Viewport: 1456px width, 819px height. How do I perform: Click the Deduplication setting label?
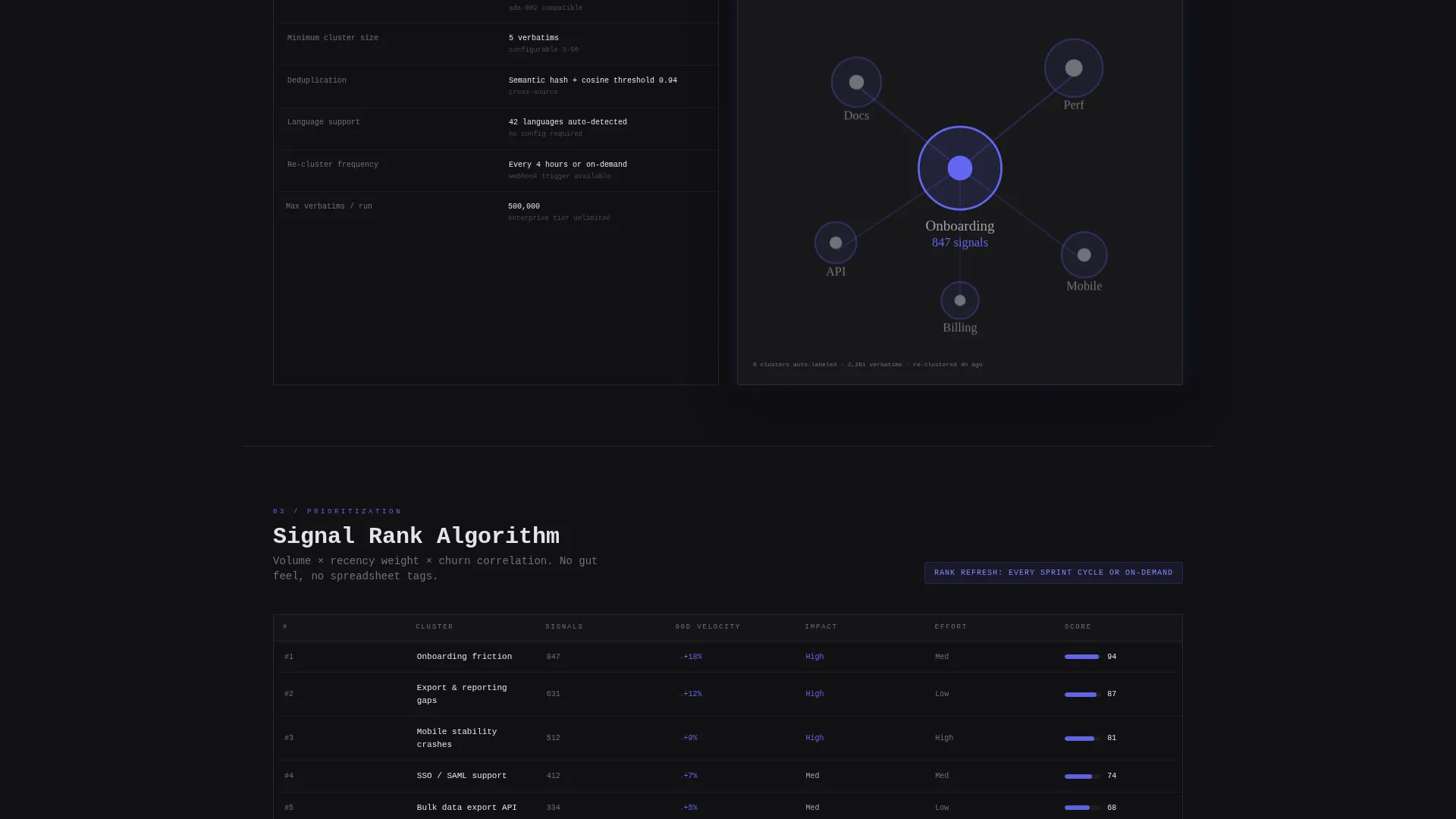pos(316,80)
